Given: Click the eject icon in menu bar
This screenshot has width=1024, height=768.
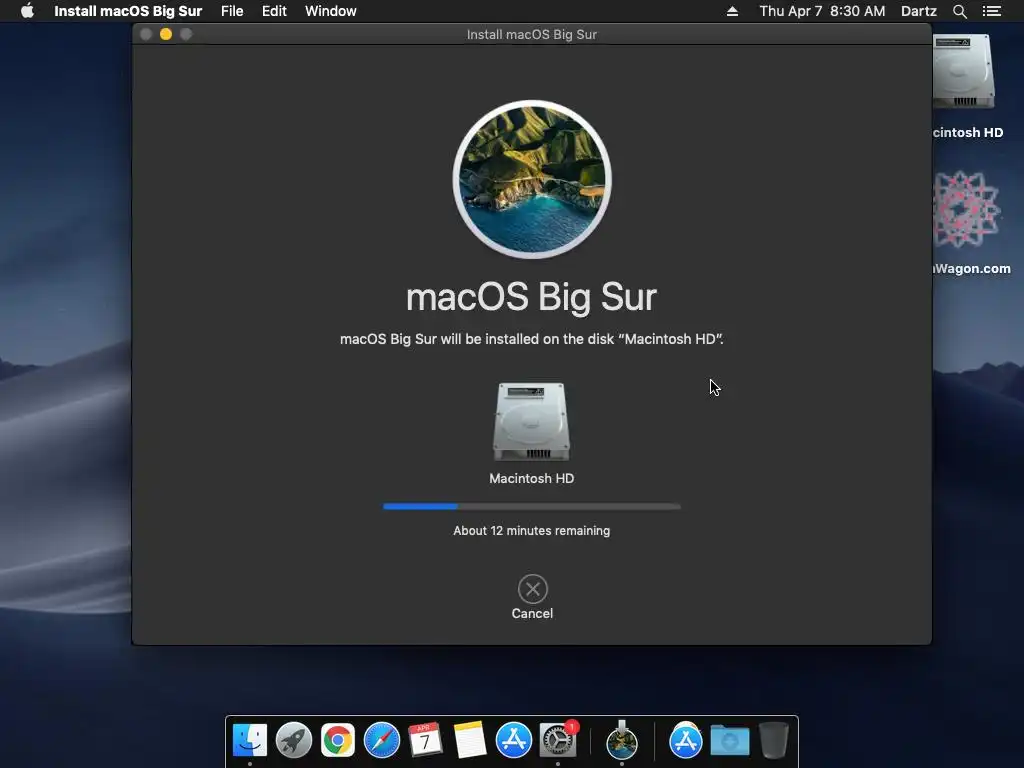Looking at the screenshot, I should point(732,11).
